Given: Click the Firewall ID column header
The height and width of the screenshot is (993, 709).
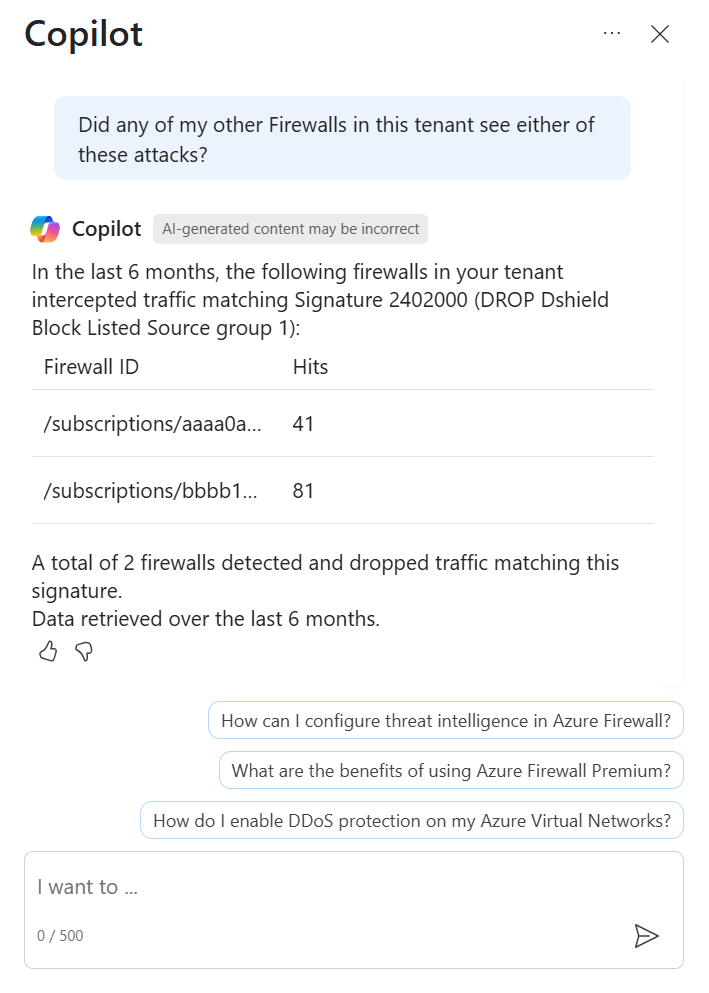Looking at the screenshot, I should pos(91,367).
